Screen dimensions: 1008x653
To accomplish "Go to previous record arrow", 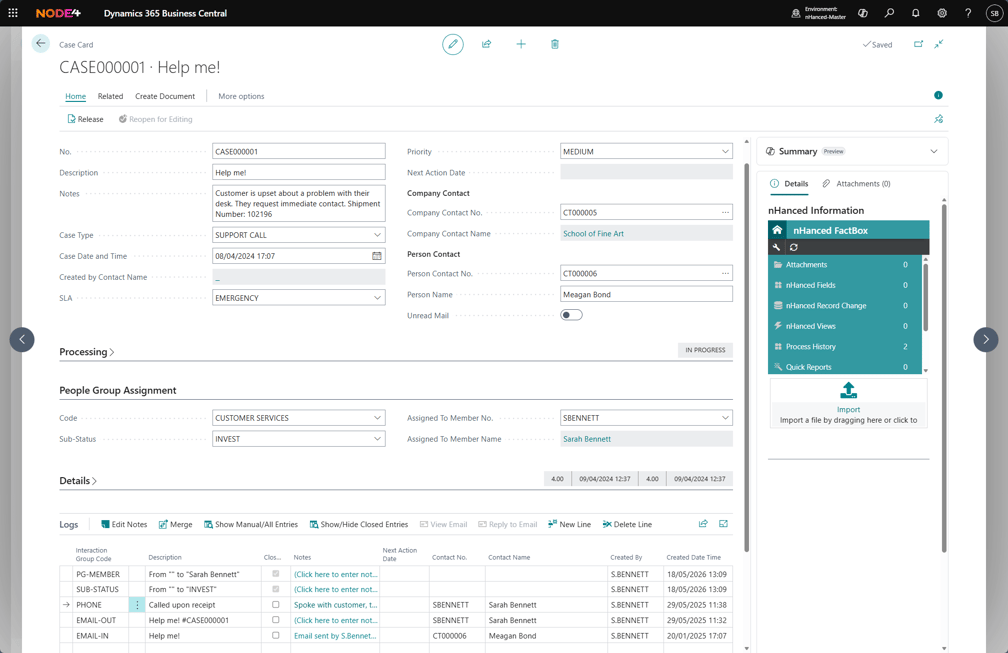I will click(x=22, y=339).
